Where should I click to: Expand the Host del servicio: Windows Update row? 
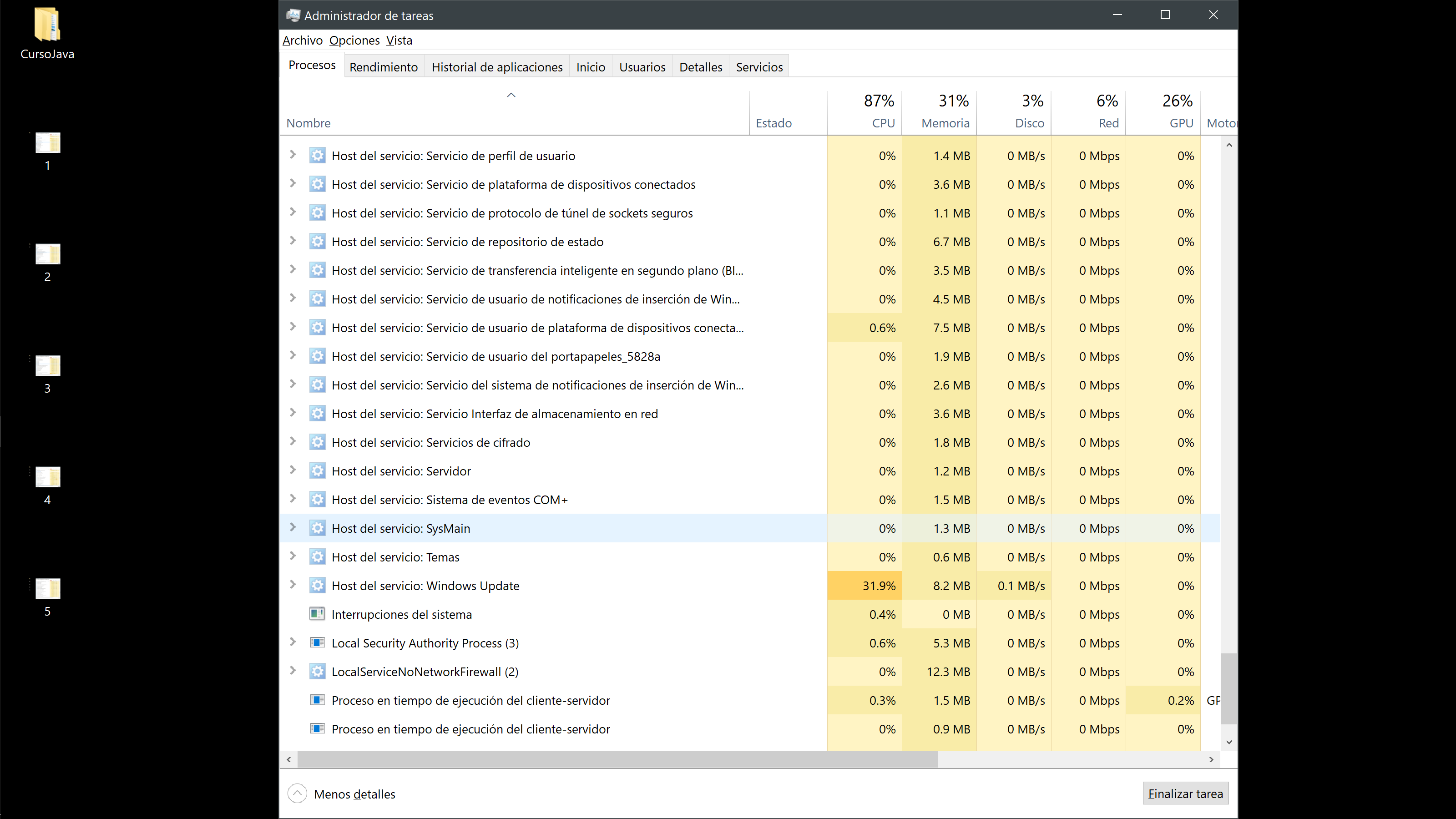pos(293,584)
